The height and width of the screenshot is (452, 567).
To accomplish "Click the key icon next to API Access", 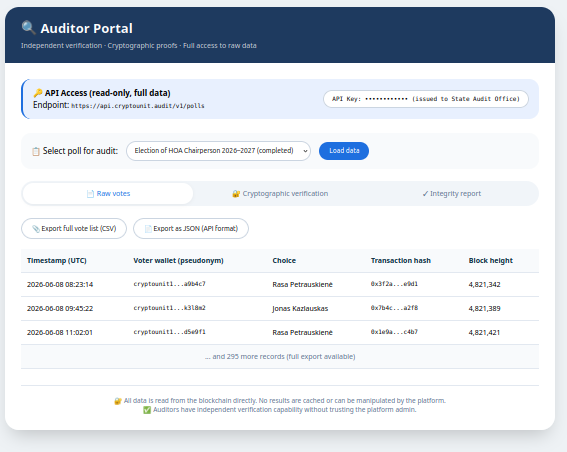I will click(x=38, y=93).
